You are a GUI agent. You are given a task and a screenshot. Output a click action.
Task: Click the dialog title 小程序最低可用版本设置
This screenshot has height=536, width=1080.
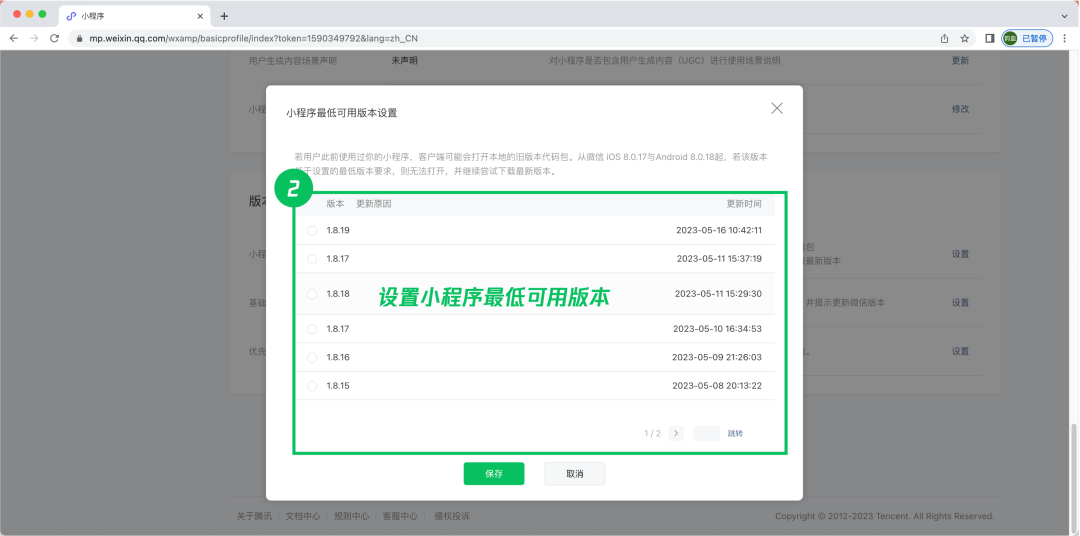pos(342,113)
